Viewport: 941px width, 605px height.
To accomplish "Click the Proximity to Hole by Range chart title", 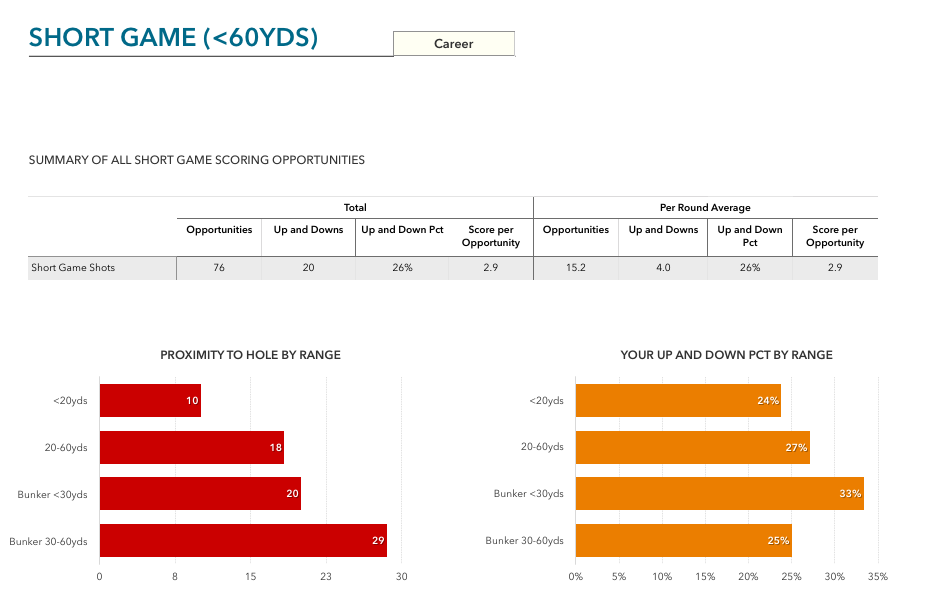I will 250,355.
